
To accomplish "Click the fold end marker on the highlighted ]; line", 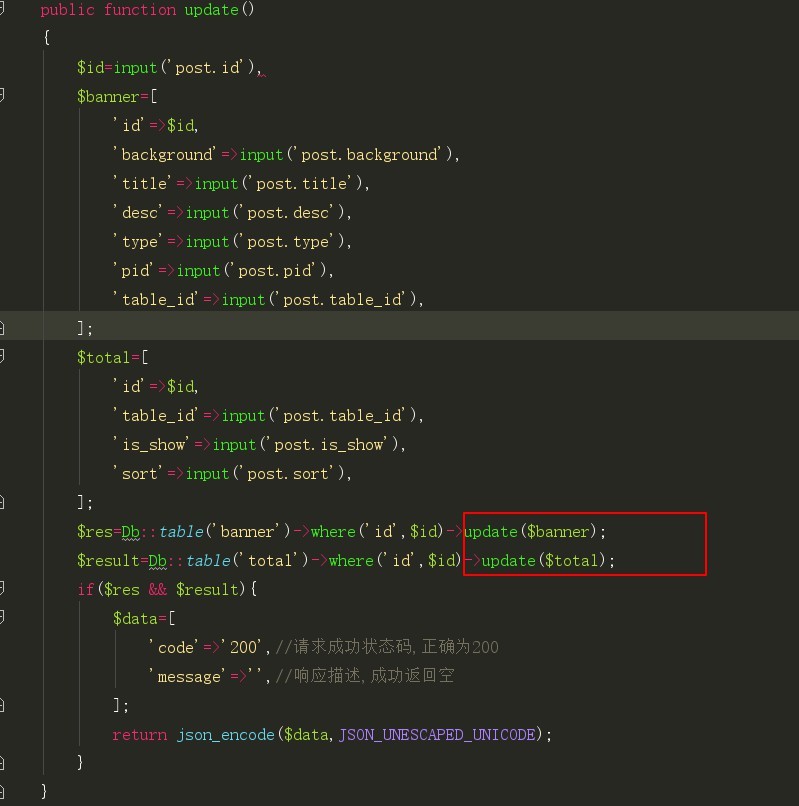I will (2, 327).
